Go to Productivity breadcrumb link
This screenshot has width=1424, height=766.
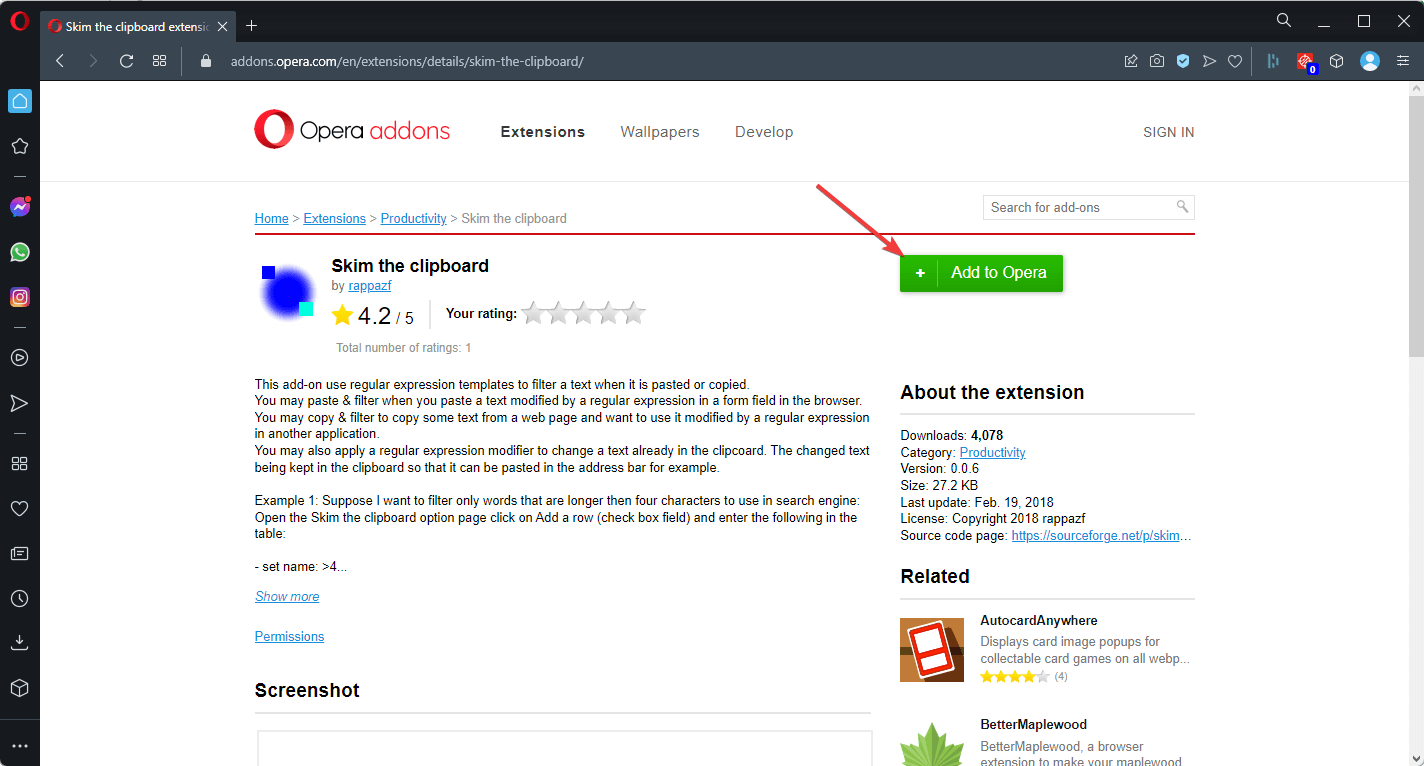pos(414,218)
